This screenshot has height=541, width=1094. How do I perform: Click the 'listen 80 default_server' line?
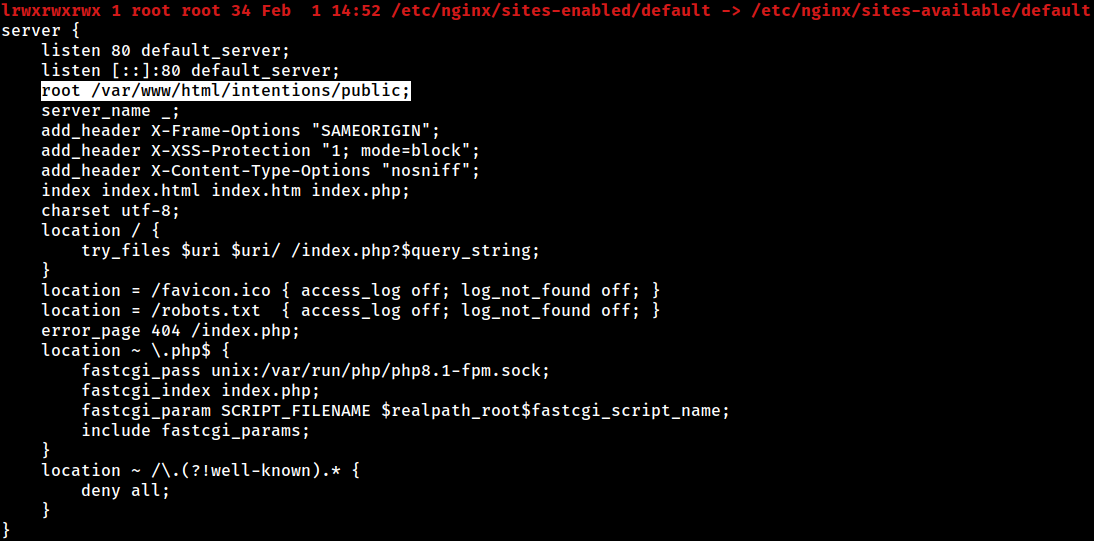click(x=165, y=51)
